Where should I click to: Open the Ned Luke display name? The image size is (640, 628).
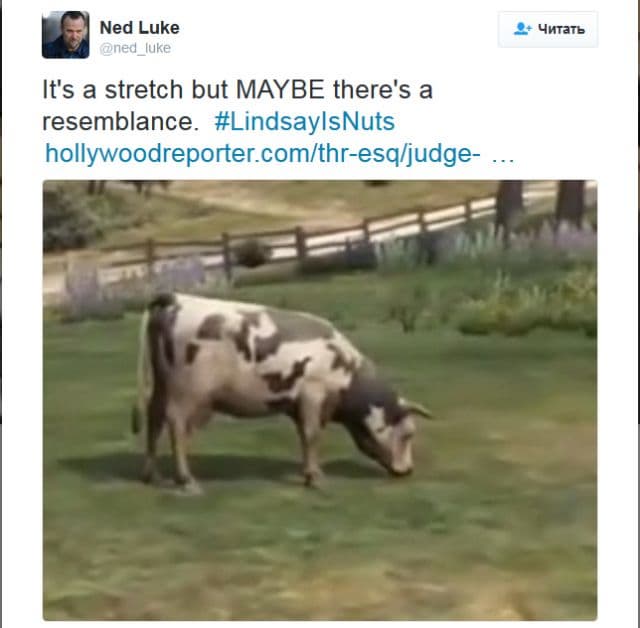pyautogui.click(x=140, y=28)
